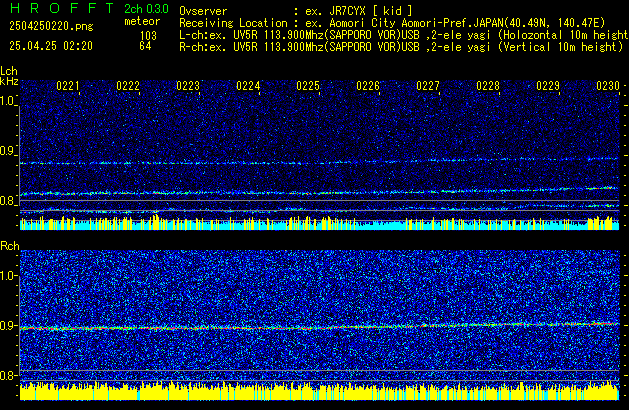Click the Ovserver line with JR7CYX
The height and width of the screenshot is (410, 629).
(x=296, y=11)
